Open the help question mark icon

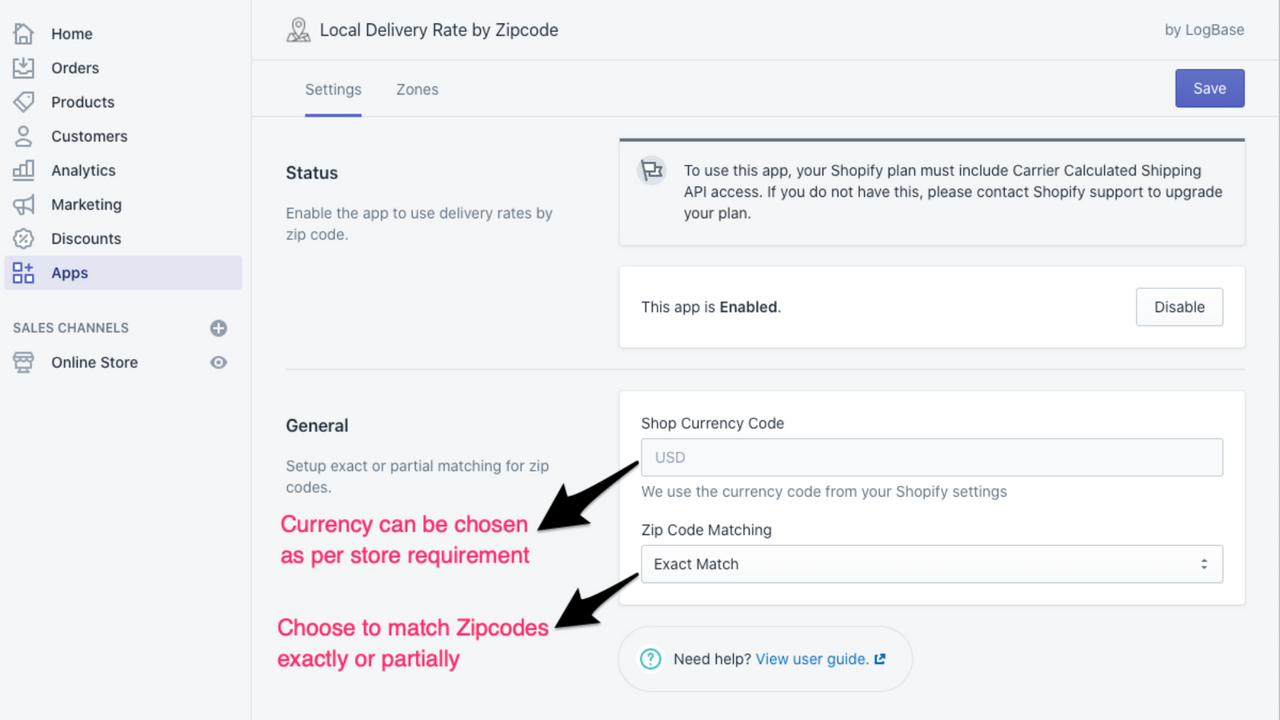[650, 659]
